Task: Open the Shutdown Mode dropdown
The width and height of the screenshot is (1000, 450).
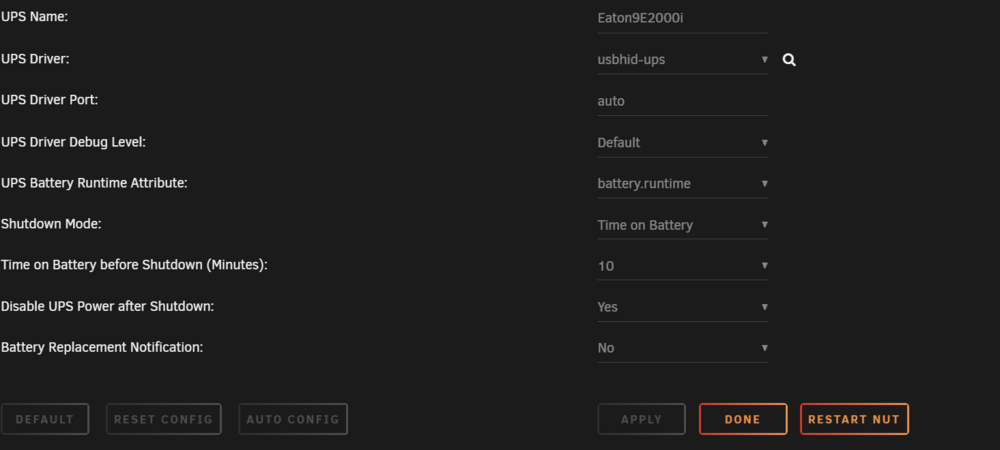Action: [x=682, y=225]
